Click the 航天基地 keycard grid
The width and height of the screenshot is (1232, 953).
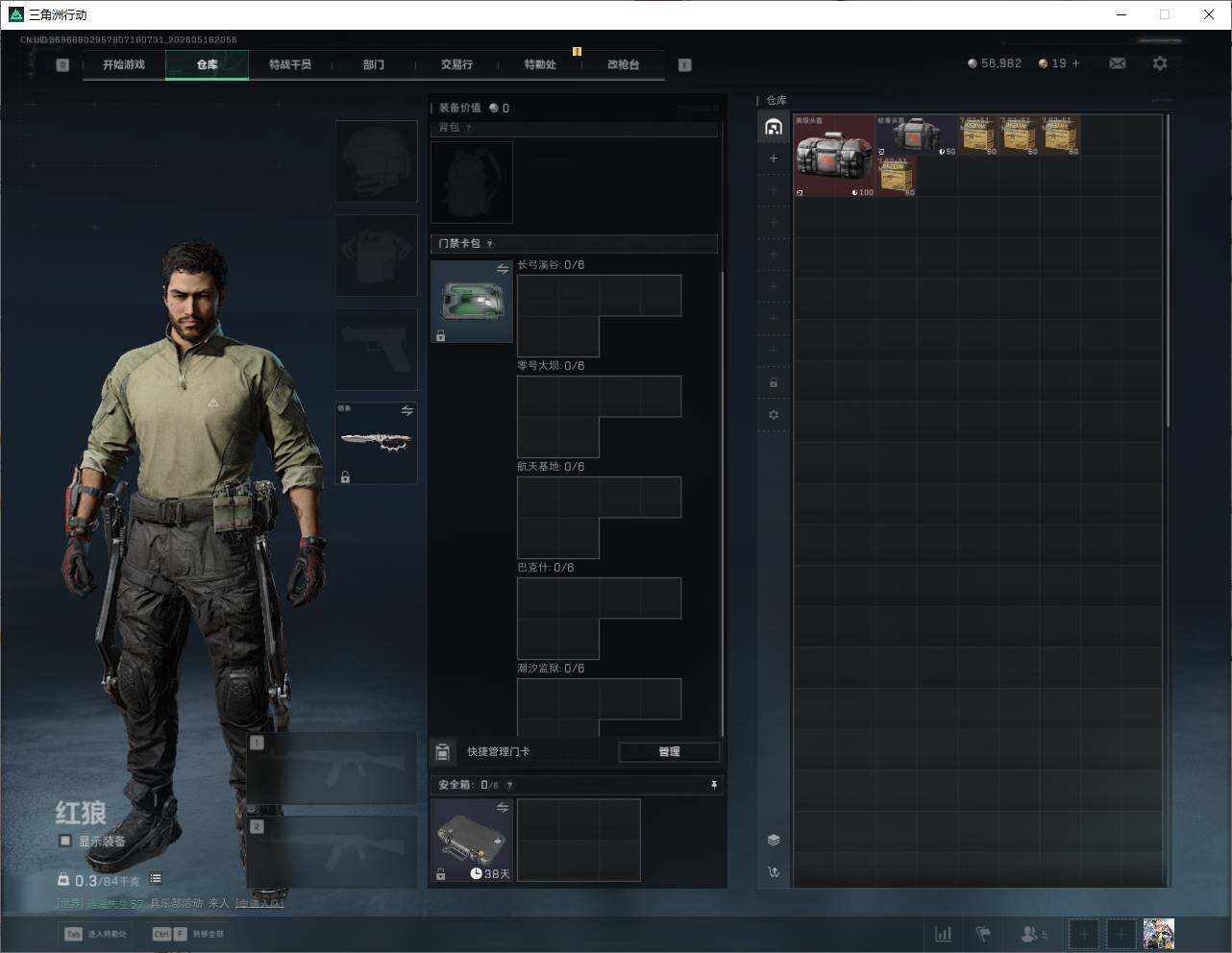point(600,518)
